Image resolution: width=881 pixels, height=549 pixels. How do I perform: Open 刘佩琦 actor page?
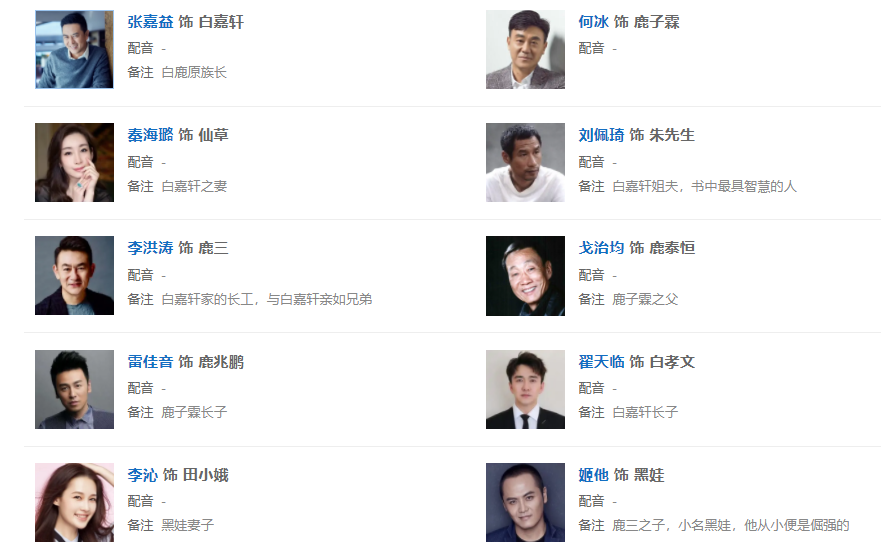601,135
